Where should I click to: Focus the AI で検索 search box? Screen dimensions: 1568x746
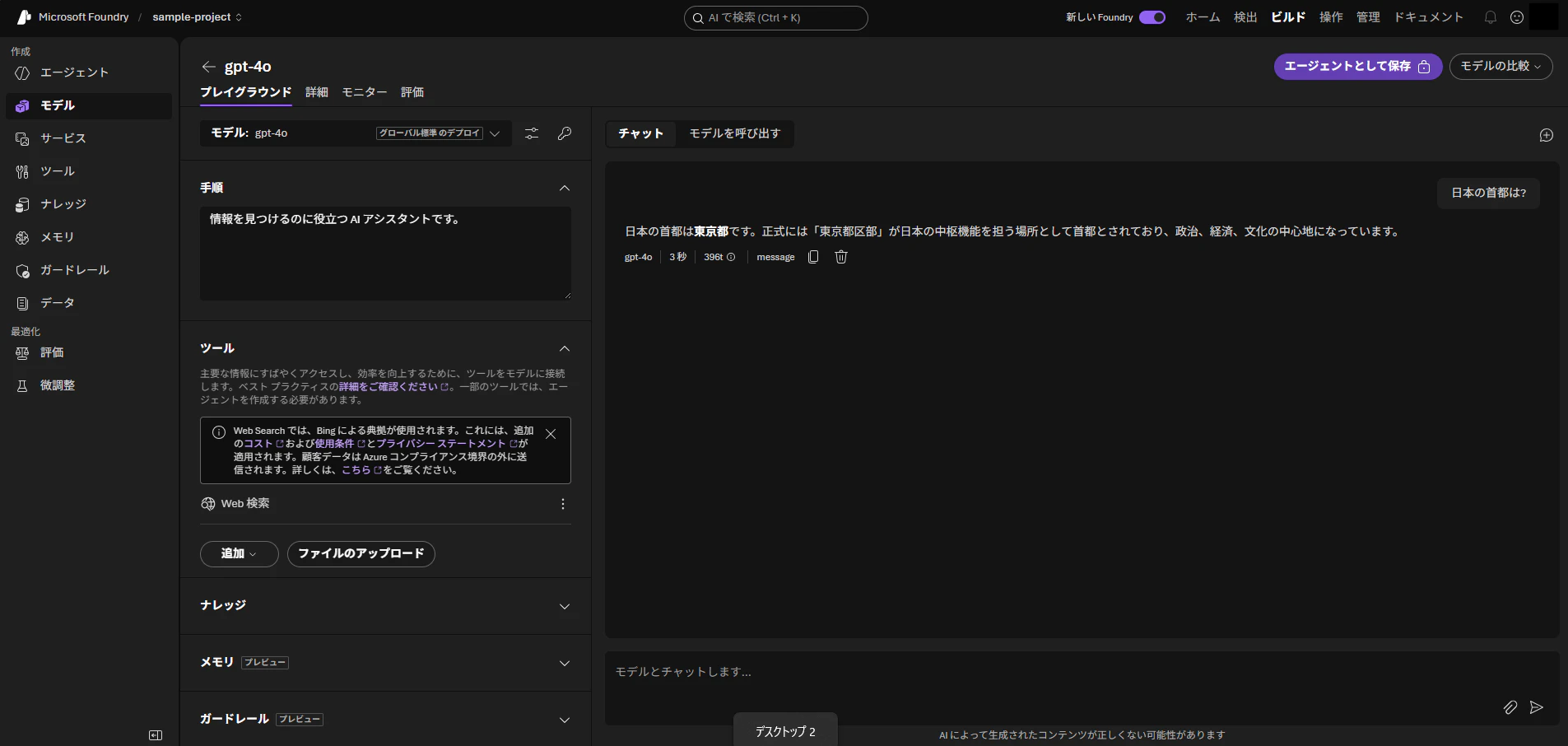tap(776, 18)
